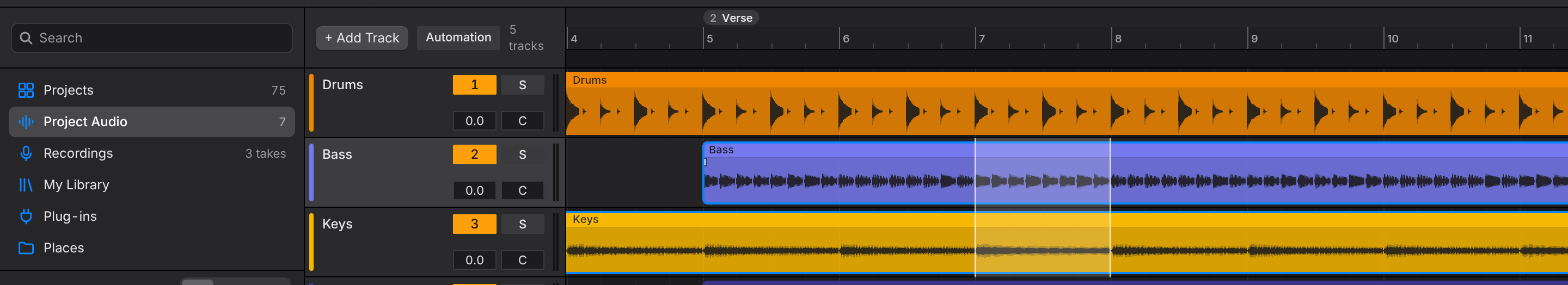Select the Keys track name
Screen dimensions: 1568x285
(337, 224)
